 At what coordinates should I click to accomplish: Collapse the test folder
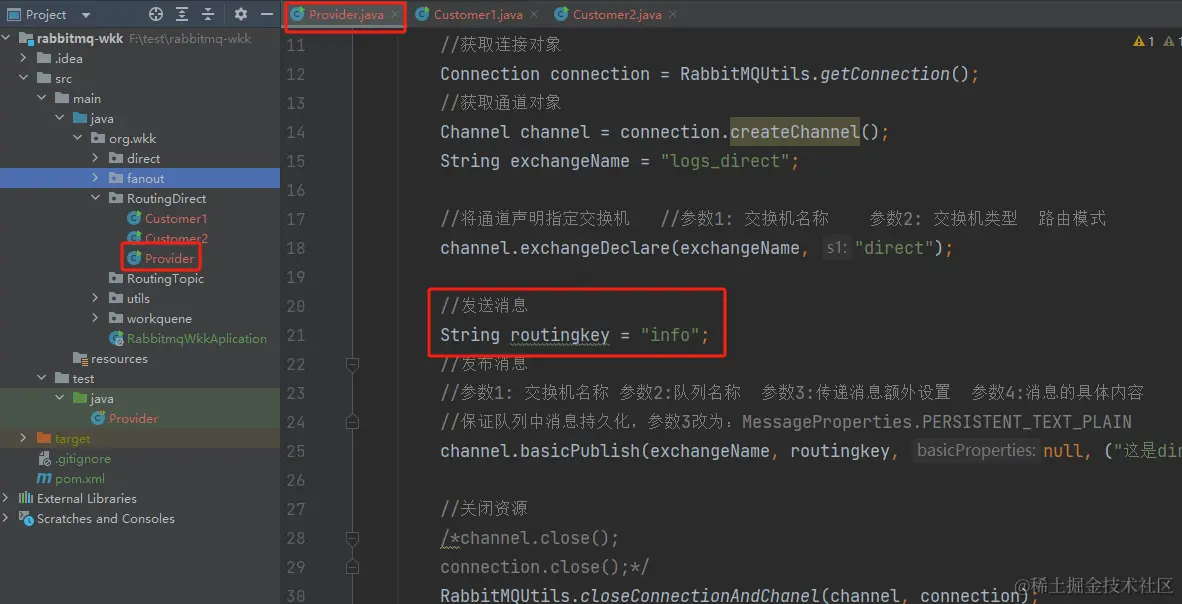click(x=41, y=379)
